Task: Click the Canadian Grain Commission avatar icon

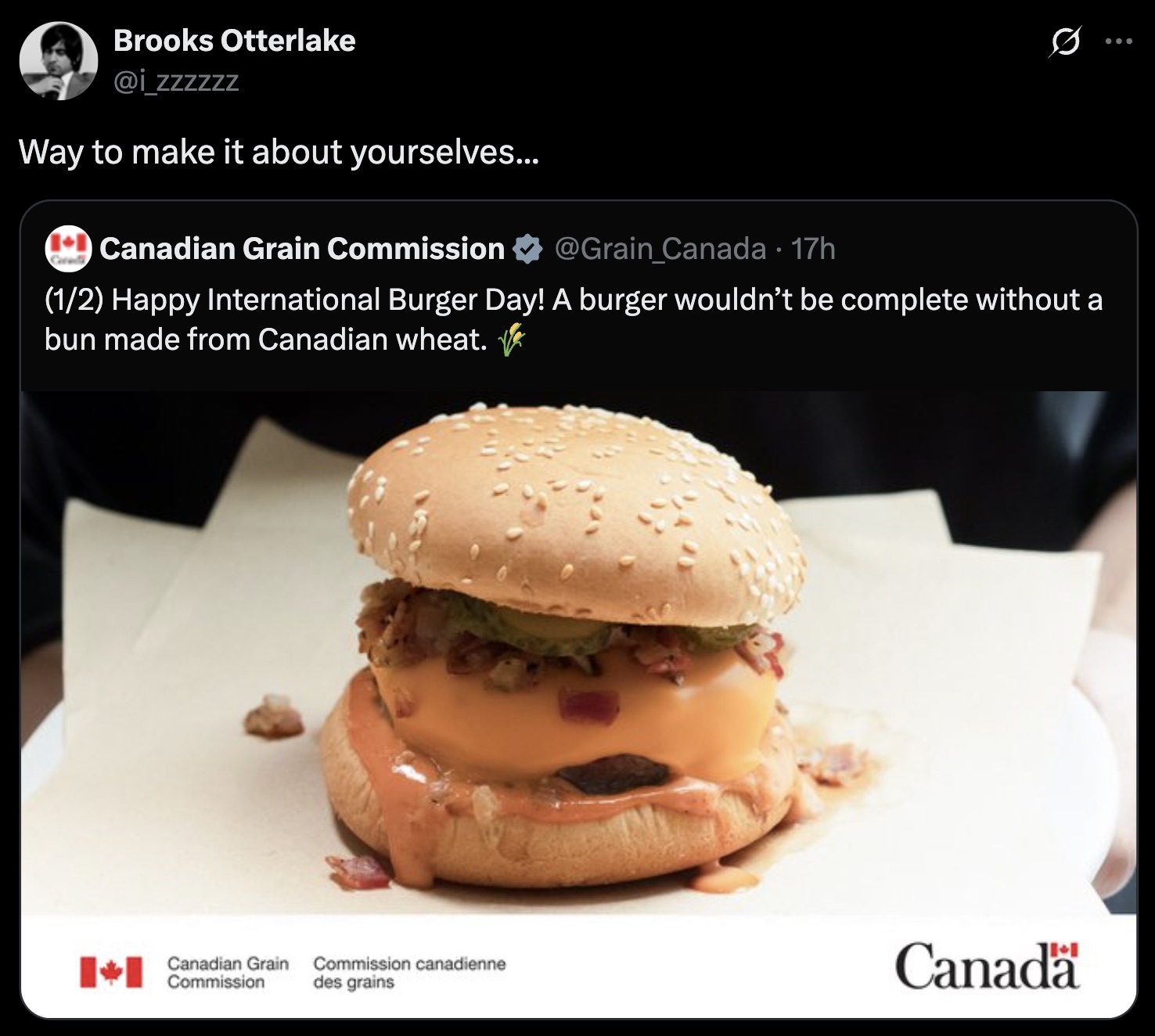Action: [69, 248]
